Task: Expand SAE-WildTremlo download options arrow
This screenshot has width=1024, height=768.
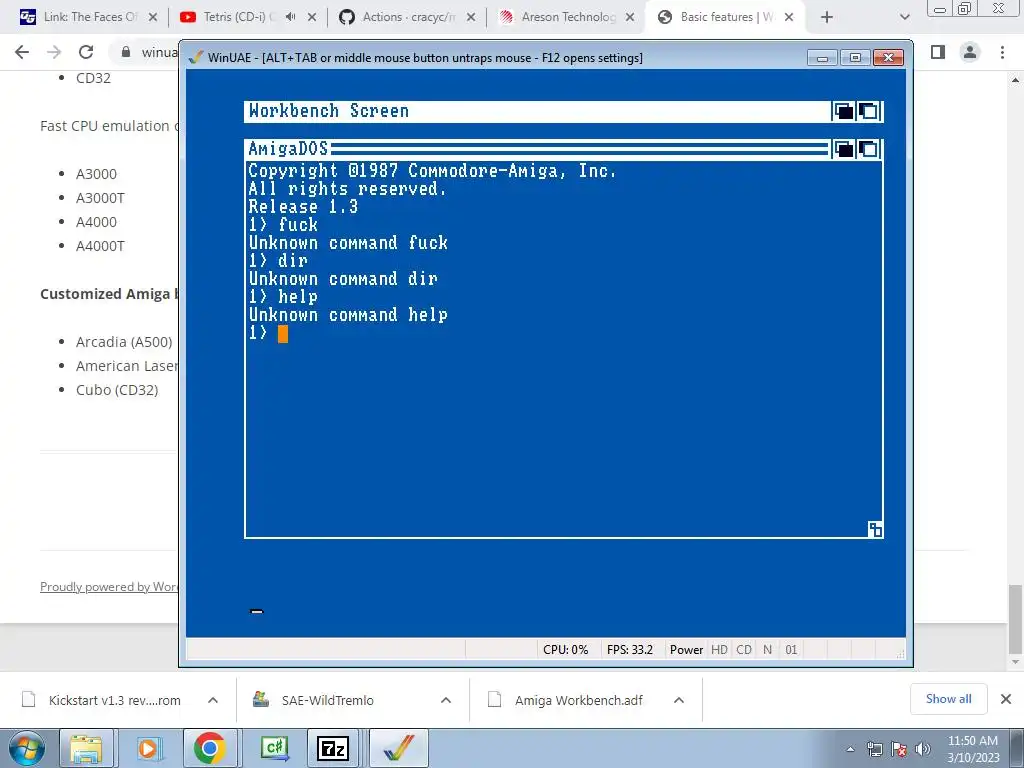Action: tap(446, 700)
